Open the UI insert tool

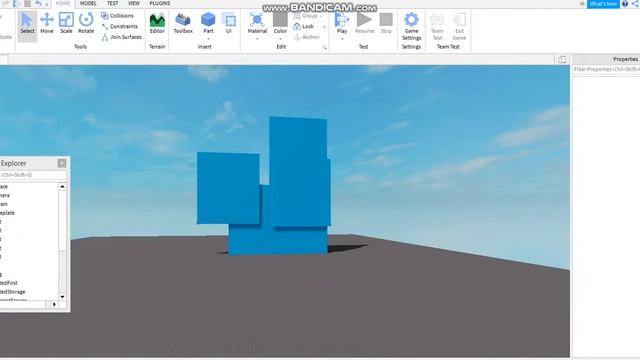pyautogui.click(x=229, y=23)
